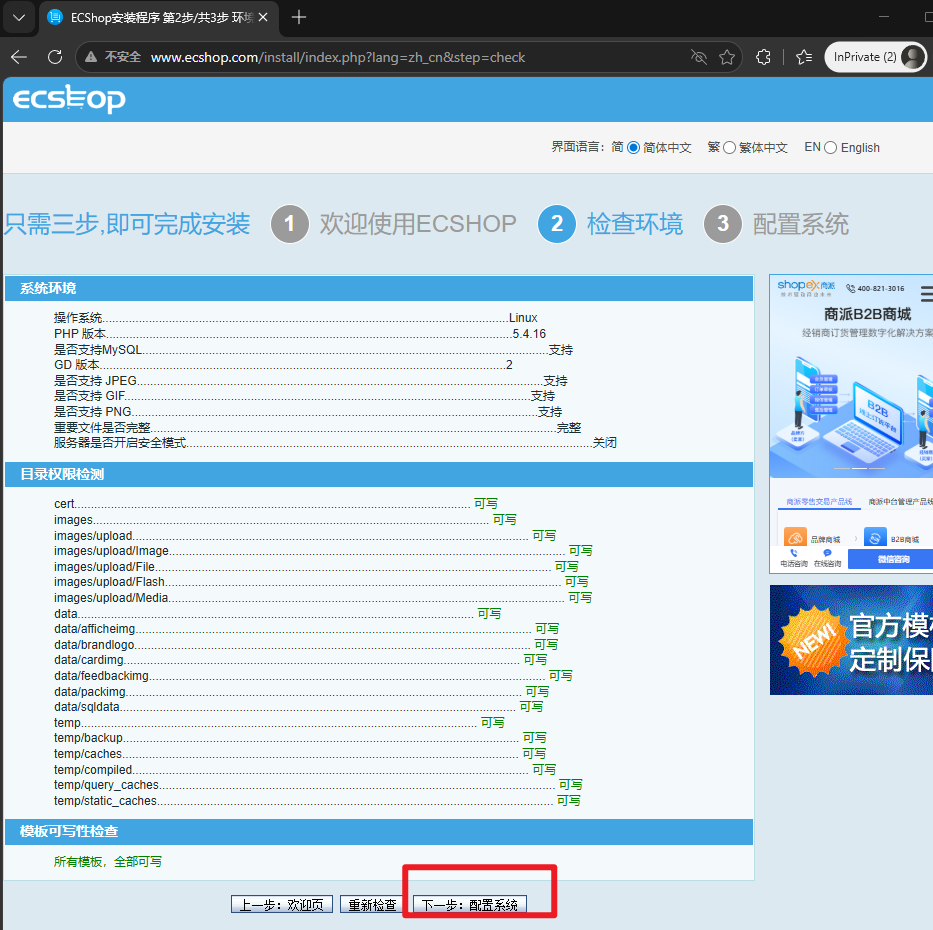The height and width of the screenshot is (930, 933).
Task: Click the 品牌商城 orange icon
Action: [x=795, y=538]
